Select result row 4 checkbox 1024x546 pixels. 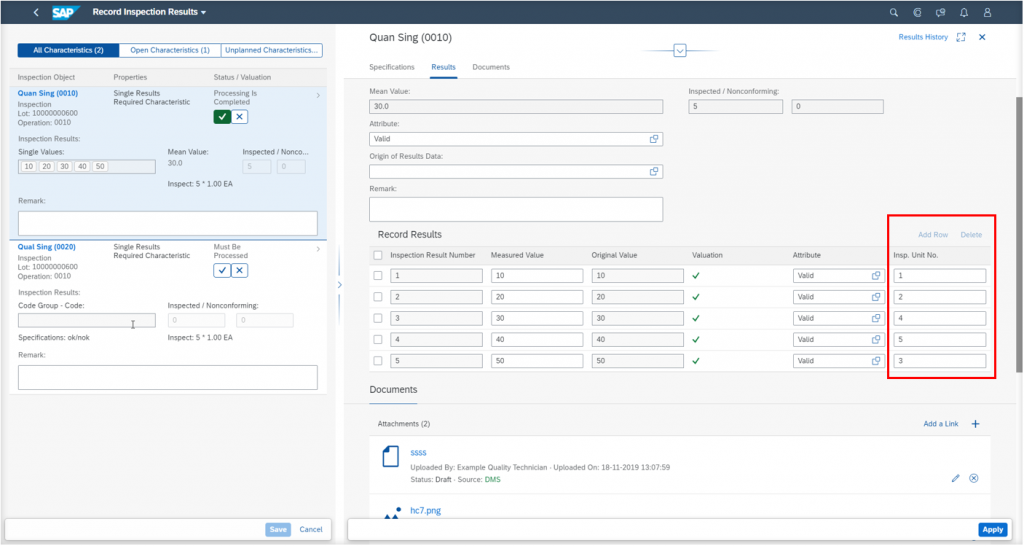[x=377, y=340]
